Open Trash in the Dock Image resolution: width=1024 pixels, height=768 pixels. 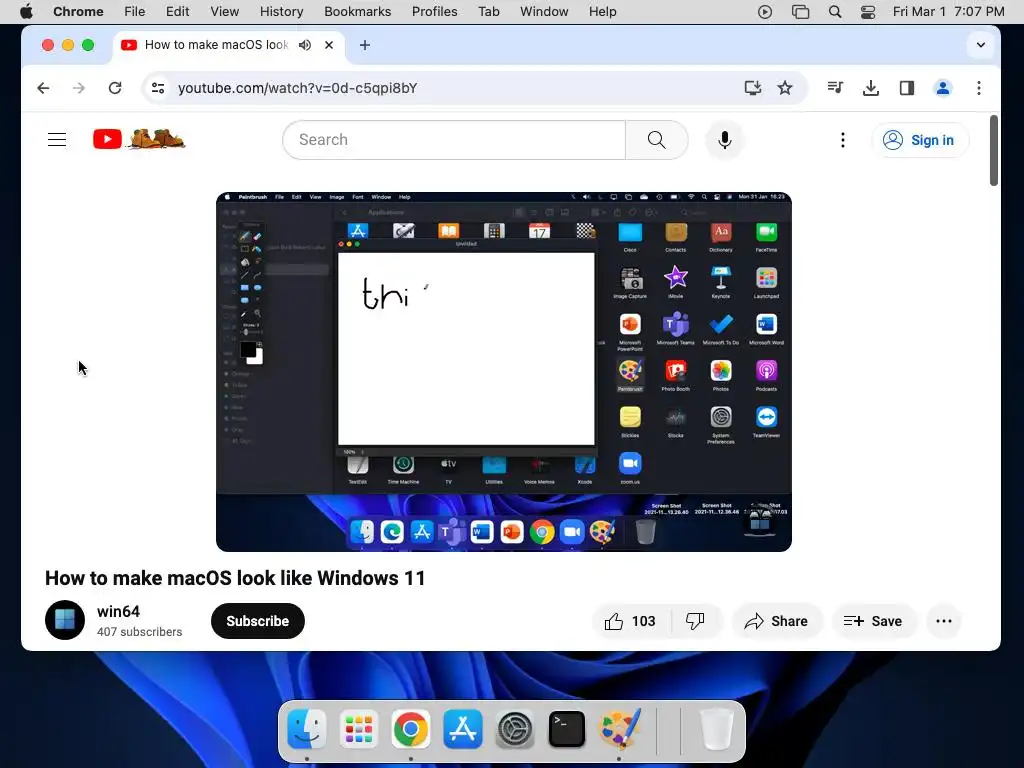point(716,729)
